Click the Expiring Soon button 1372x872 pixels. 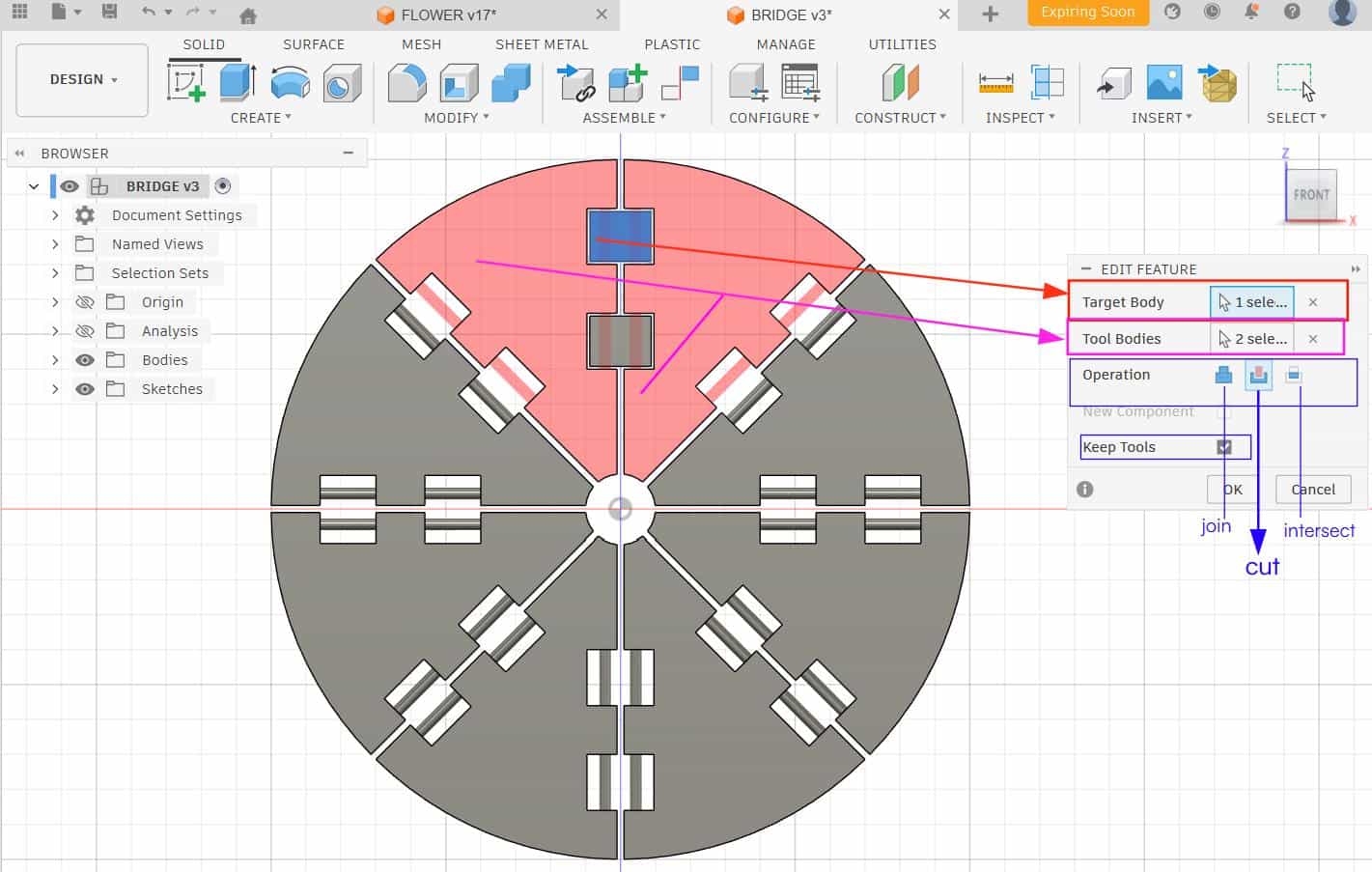tap(1087, 13)
